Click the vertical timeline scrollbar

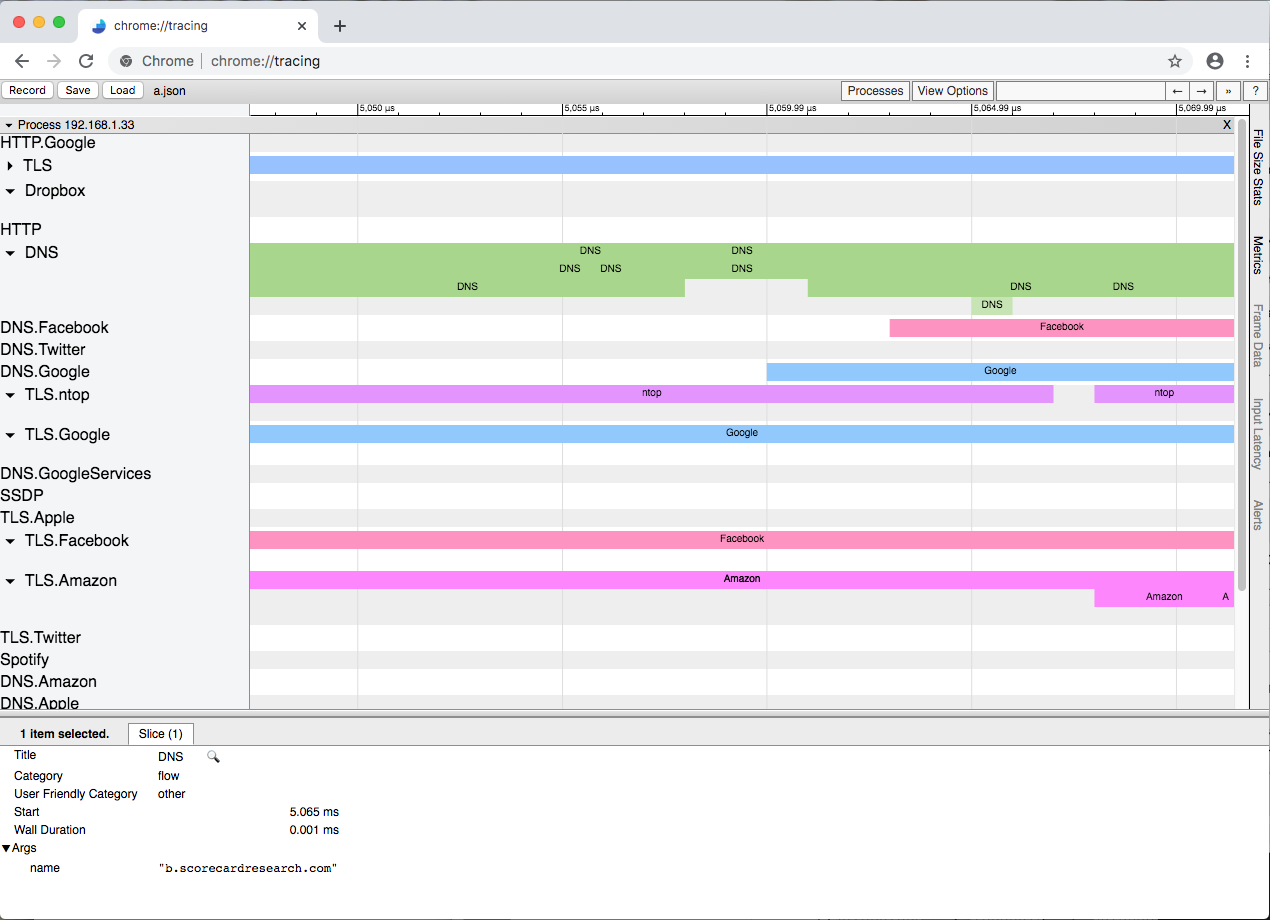(1242, 355)
